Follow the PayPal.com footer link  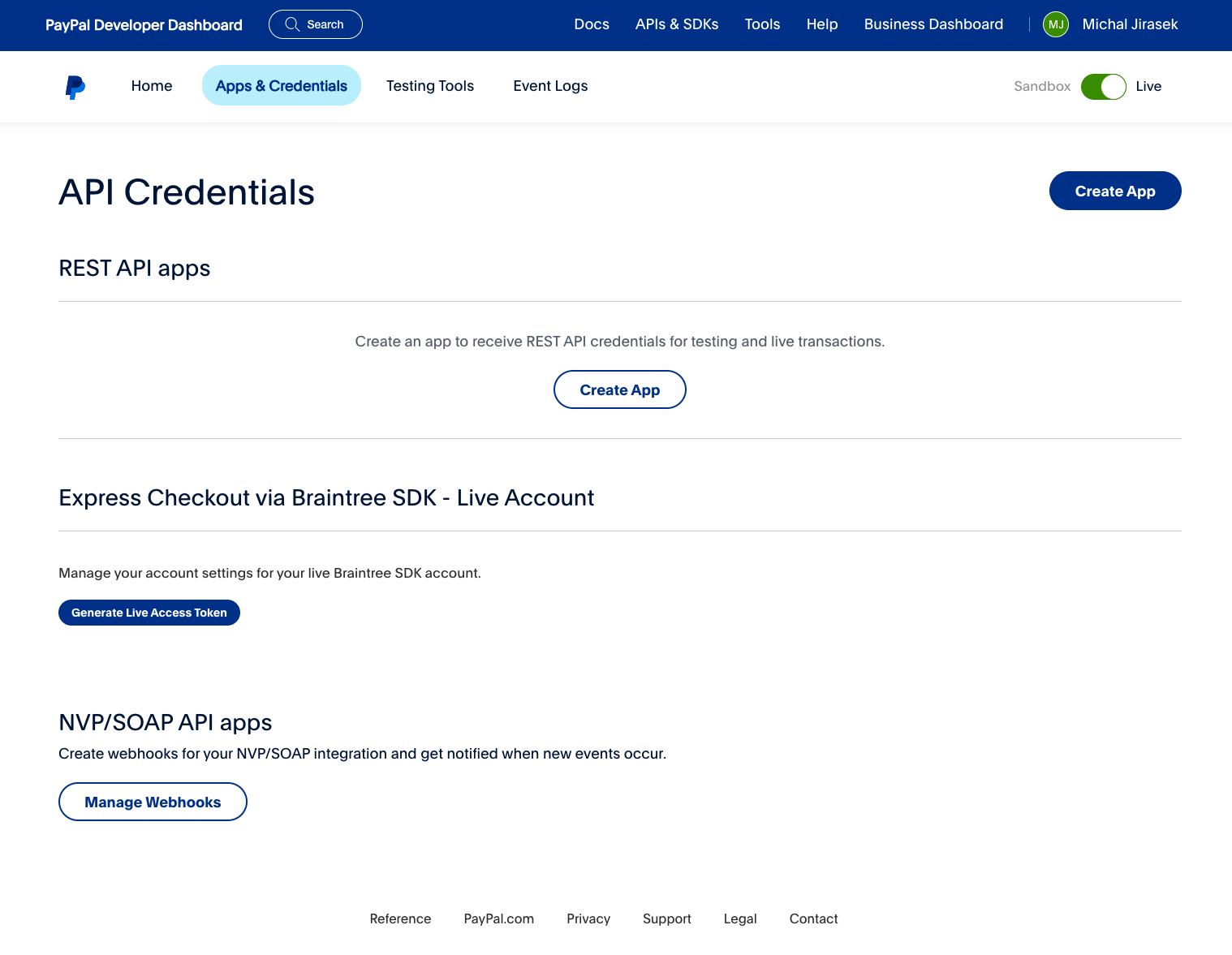click(498, 918)
